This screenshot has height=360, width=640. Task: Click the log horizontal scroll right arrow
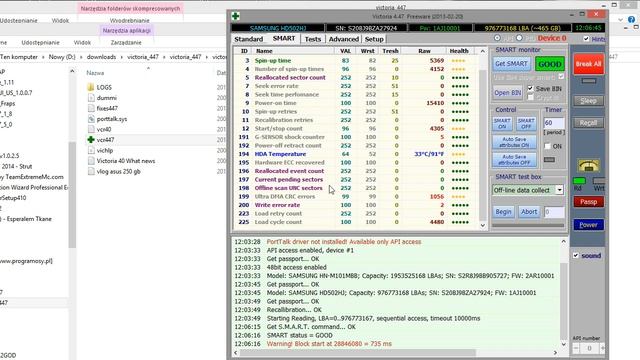point(555,353)
